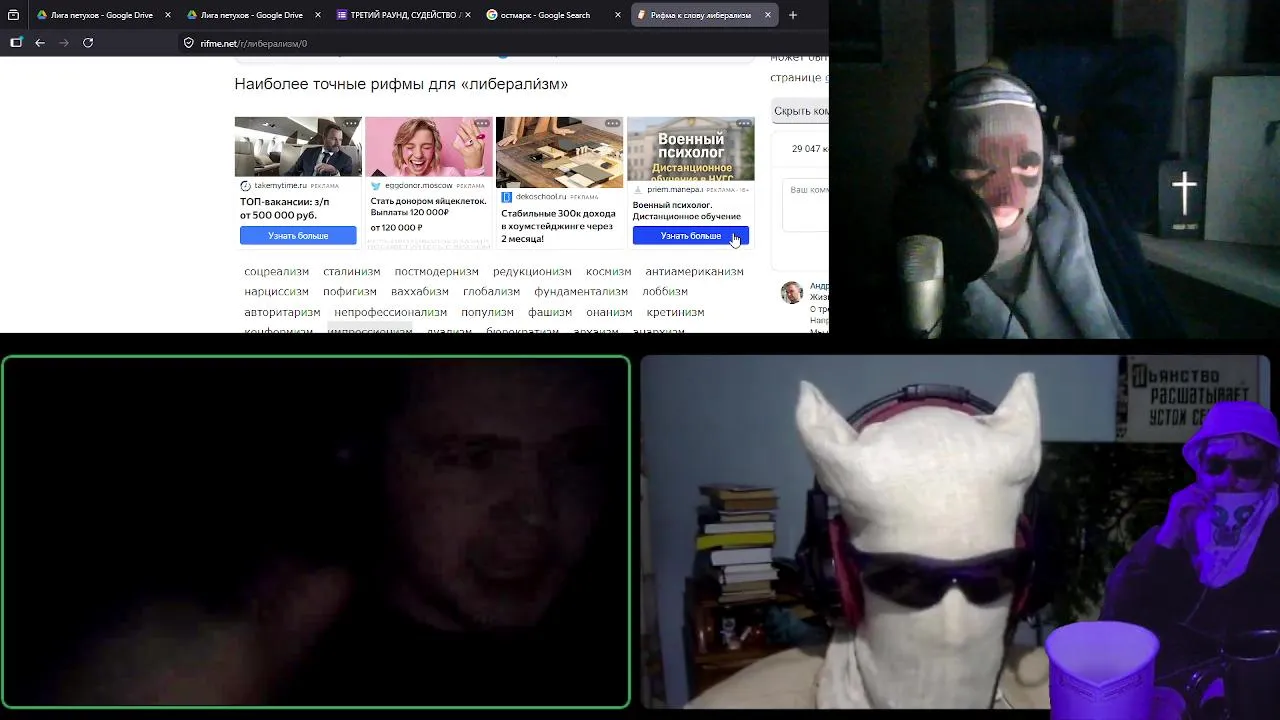Open ad options dots on Военный психолог ad
The image size is (1280, 720).
pyautogui.click(x=744, y=124)
